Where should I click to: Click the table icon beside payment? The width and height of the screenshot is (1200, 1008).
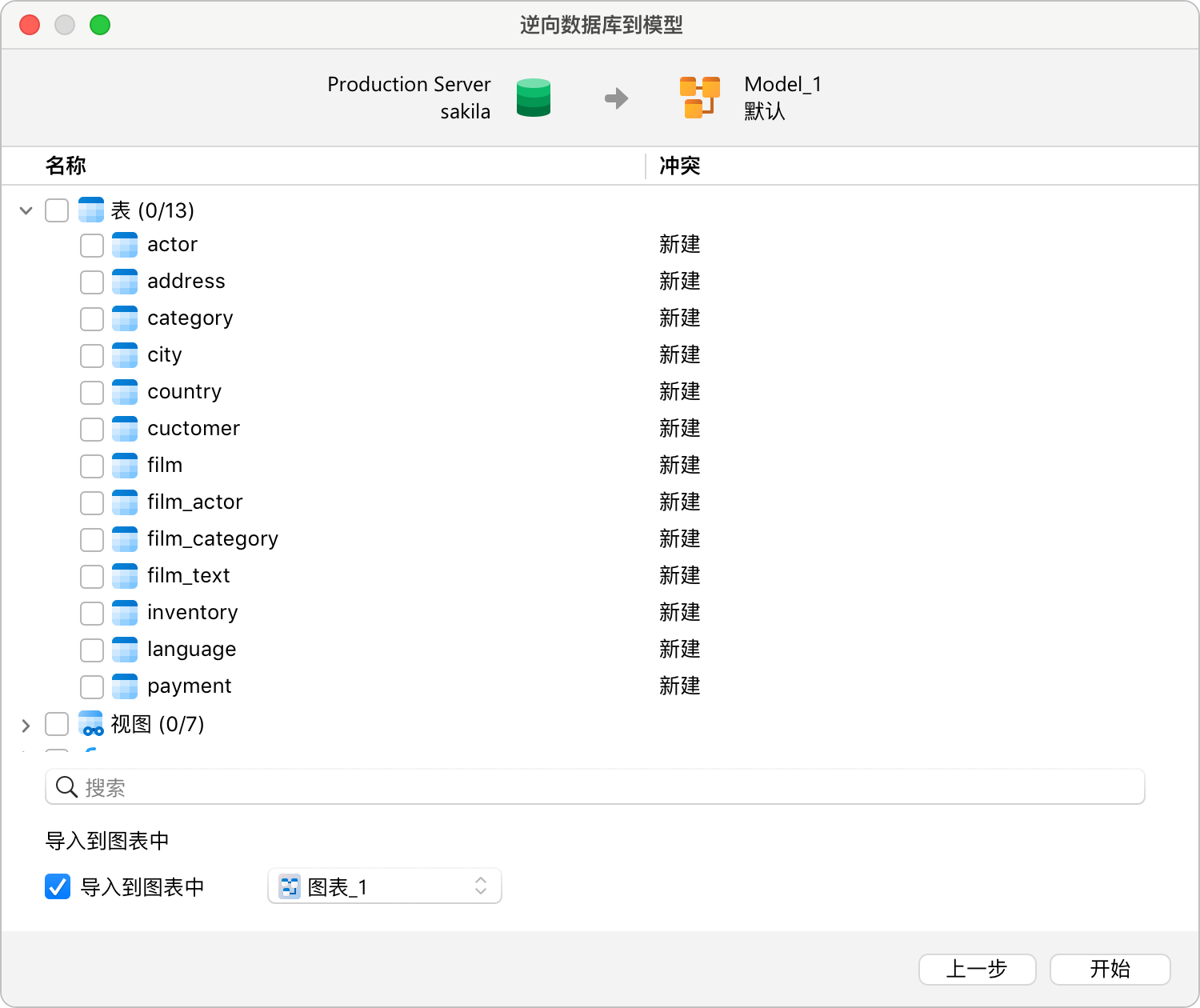click(125, 686)
